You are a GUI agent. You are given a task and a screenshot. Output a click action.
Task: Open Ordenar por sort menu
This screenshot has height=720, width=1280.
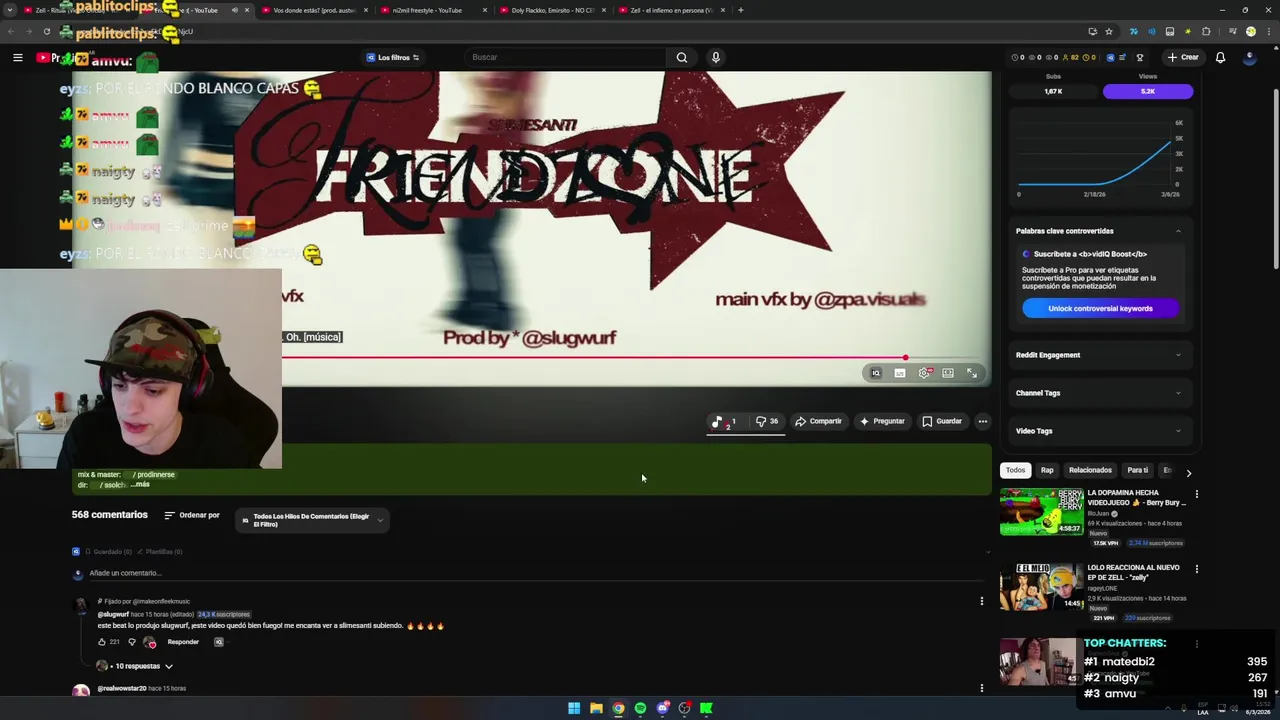192,516
